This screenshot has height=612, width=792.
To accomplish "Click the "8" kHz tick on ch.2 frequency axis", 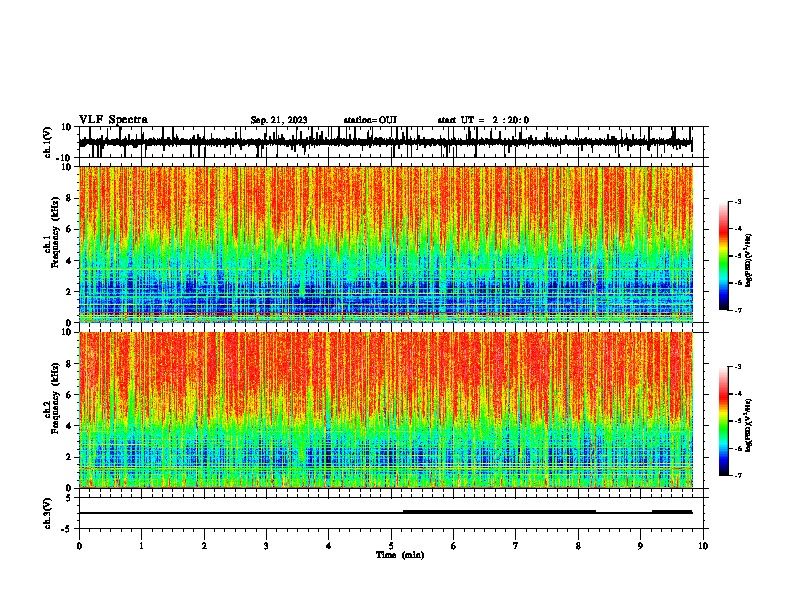I will tap(69, 364).
